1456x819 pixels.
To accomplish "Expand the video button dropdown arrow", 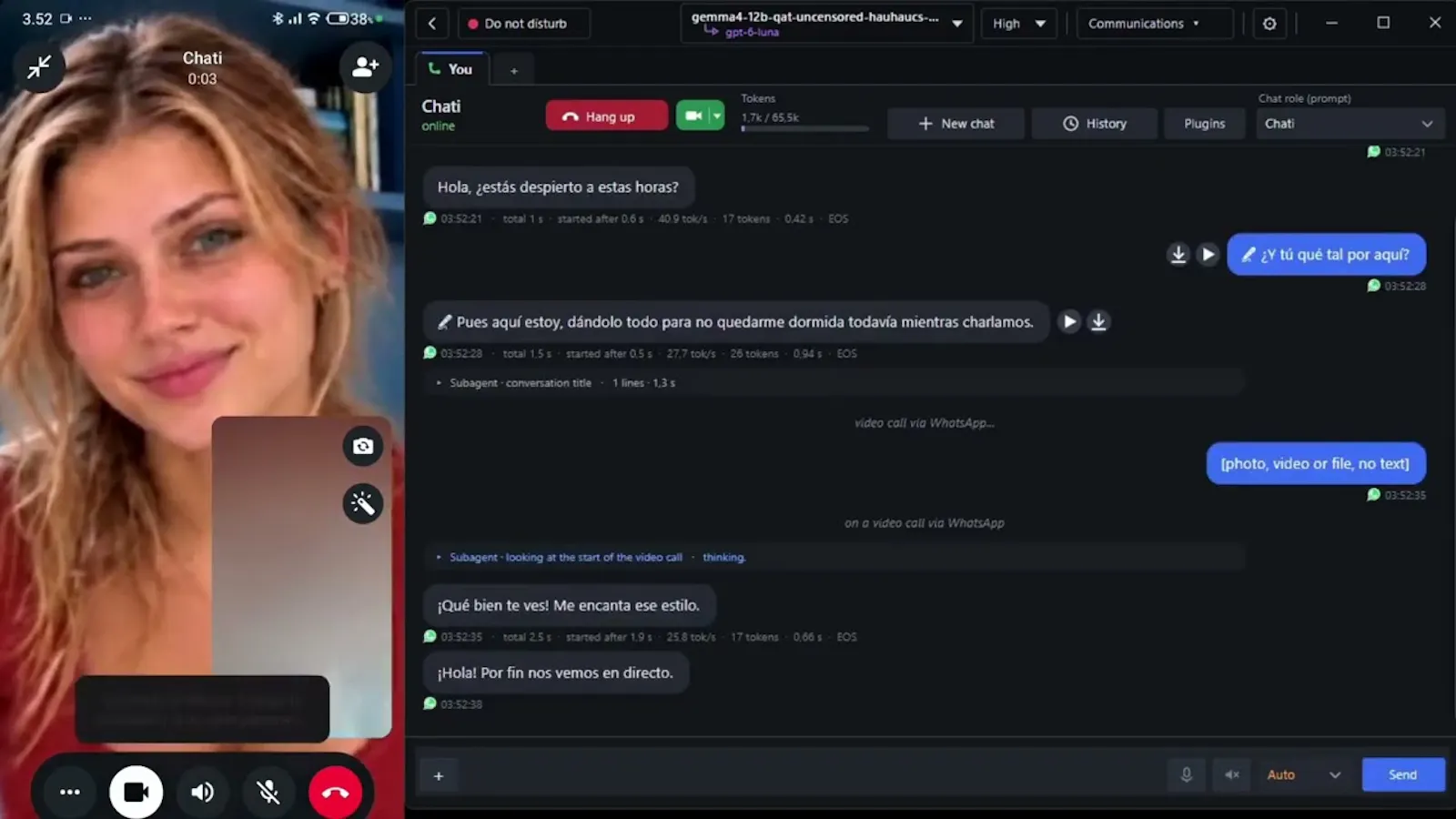I will (717, 116).
